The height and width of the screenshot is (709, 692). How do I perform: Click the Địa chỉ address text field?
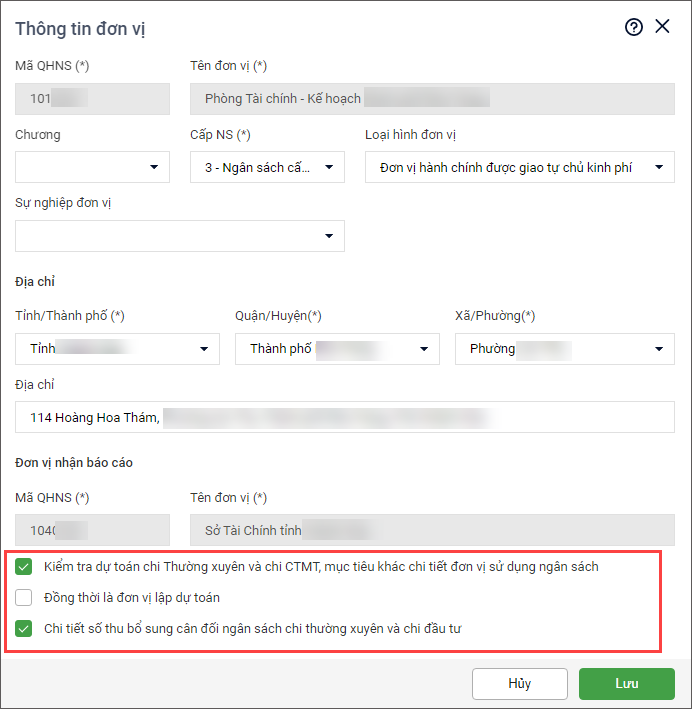pyautogui.click(x=345, y=417)
